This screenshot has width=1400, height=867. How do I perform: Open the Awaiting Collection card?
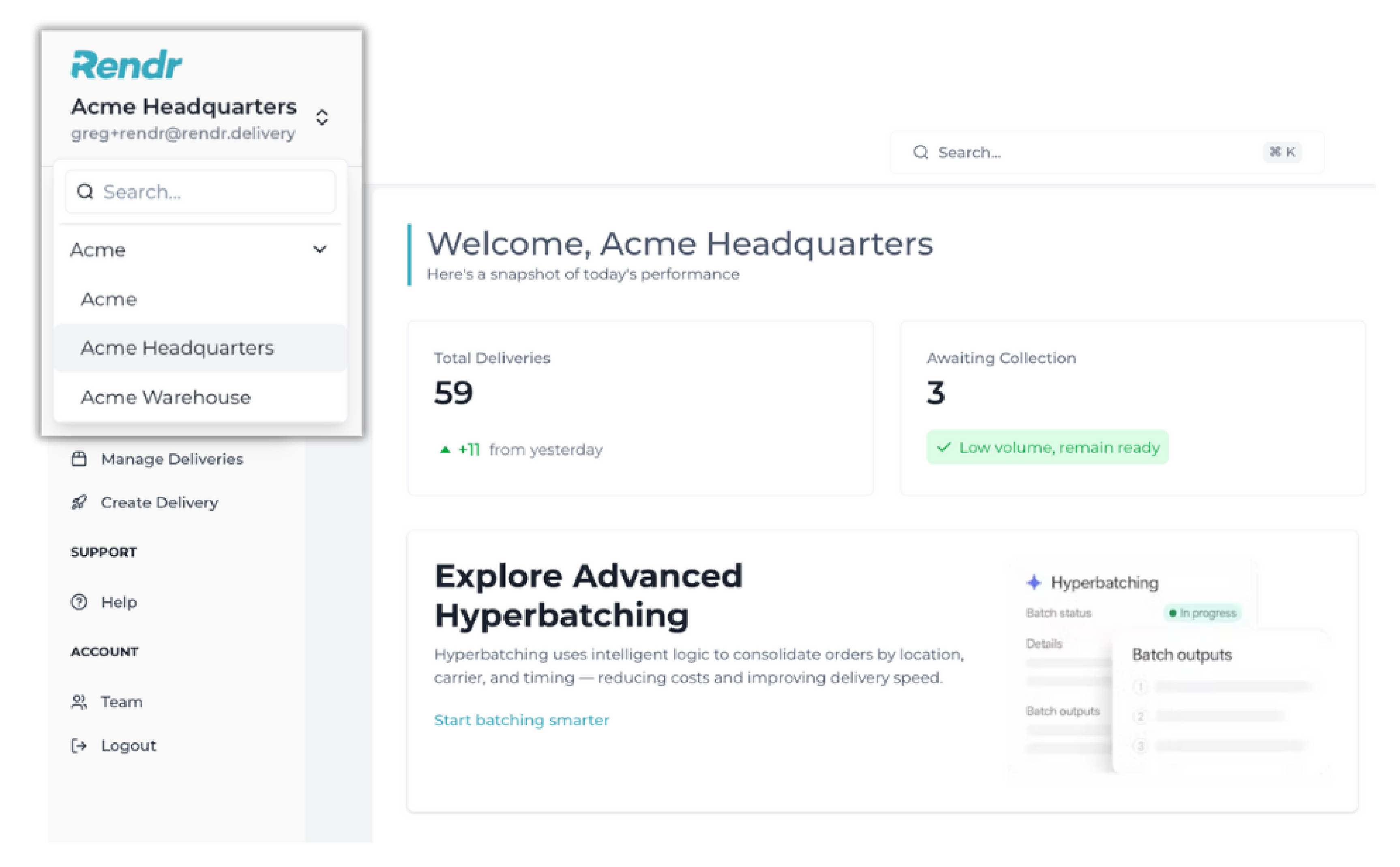coord(1133,408)
